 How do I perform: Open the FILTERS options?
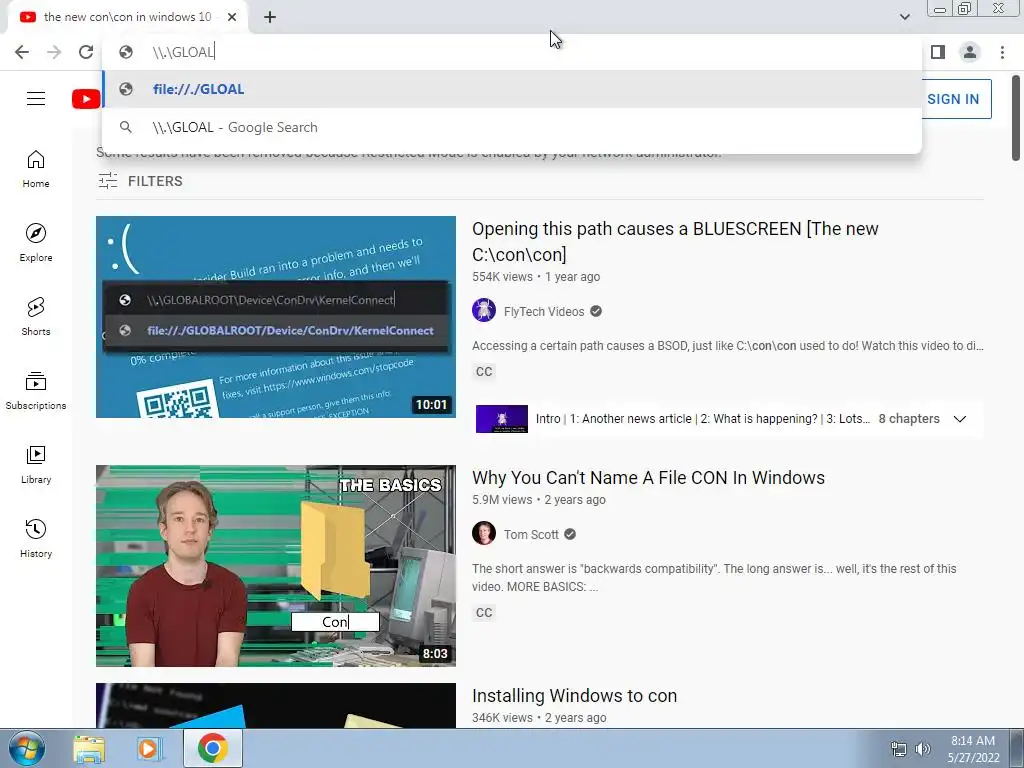pos(140,181)
